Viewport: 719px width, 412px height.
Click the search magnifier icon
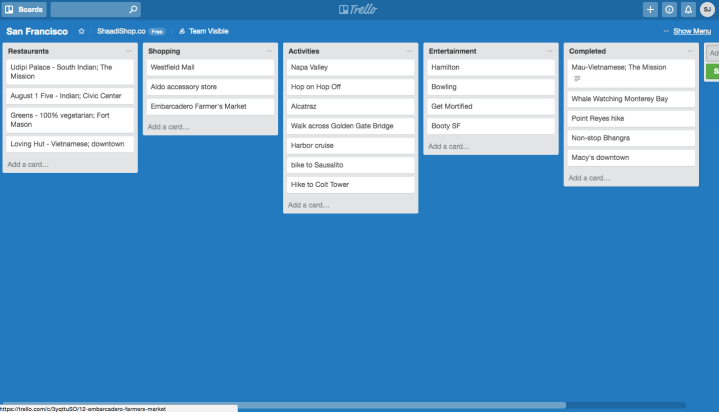click(133, 10)
